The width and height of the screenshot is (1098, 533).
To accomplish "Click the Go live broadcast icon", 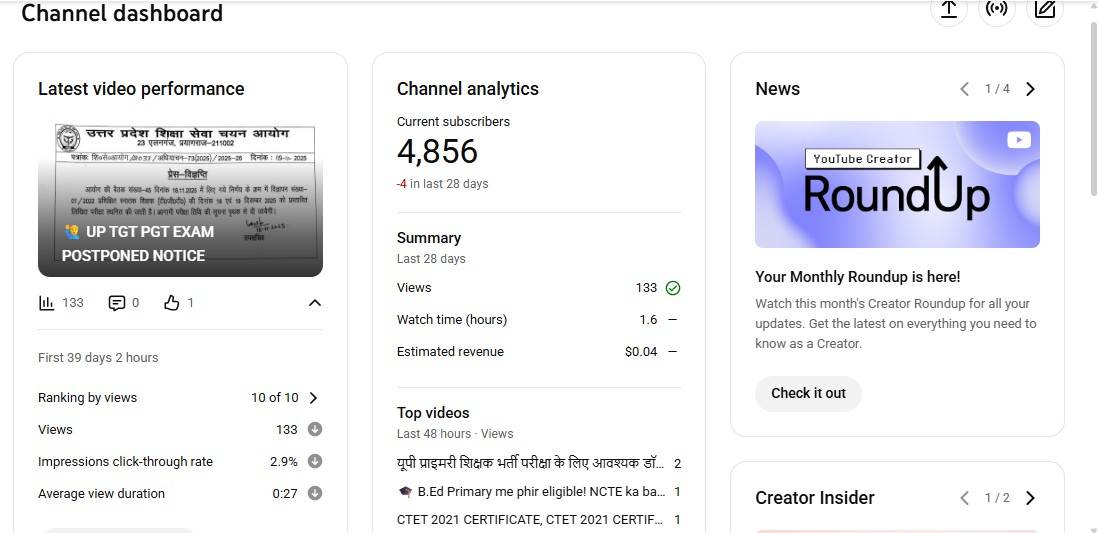I will click(997, 9).
